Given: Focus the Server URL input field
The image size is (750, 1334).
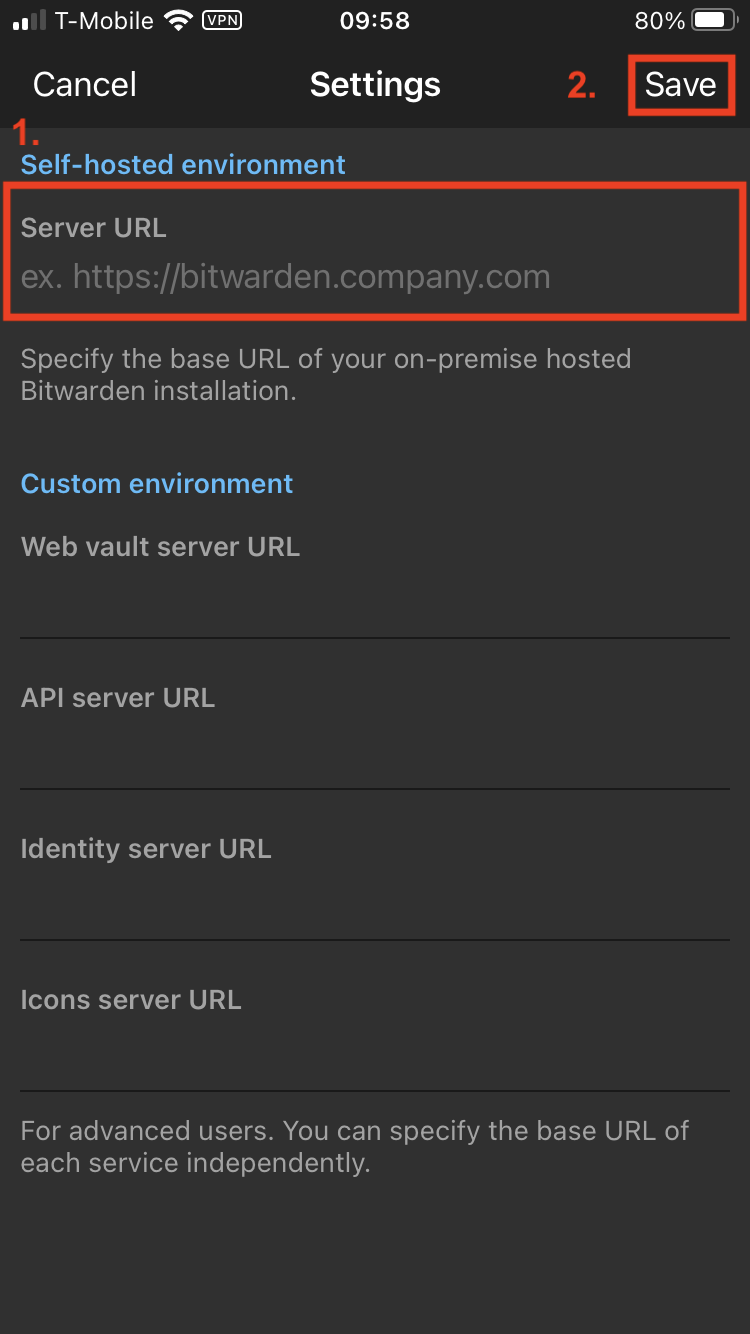Looking at the screenshot, I should coord(374,277).
